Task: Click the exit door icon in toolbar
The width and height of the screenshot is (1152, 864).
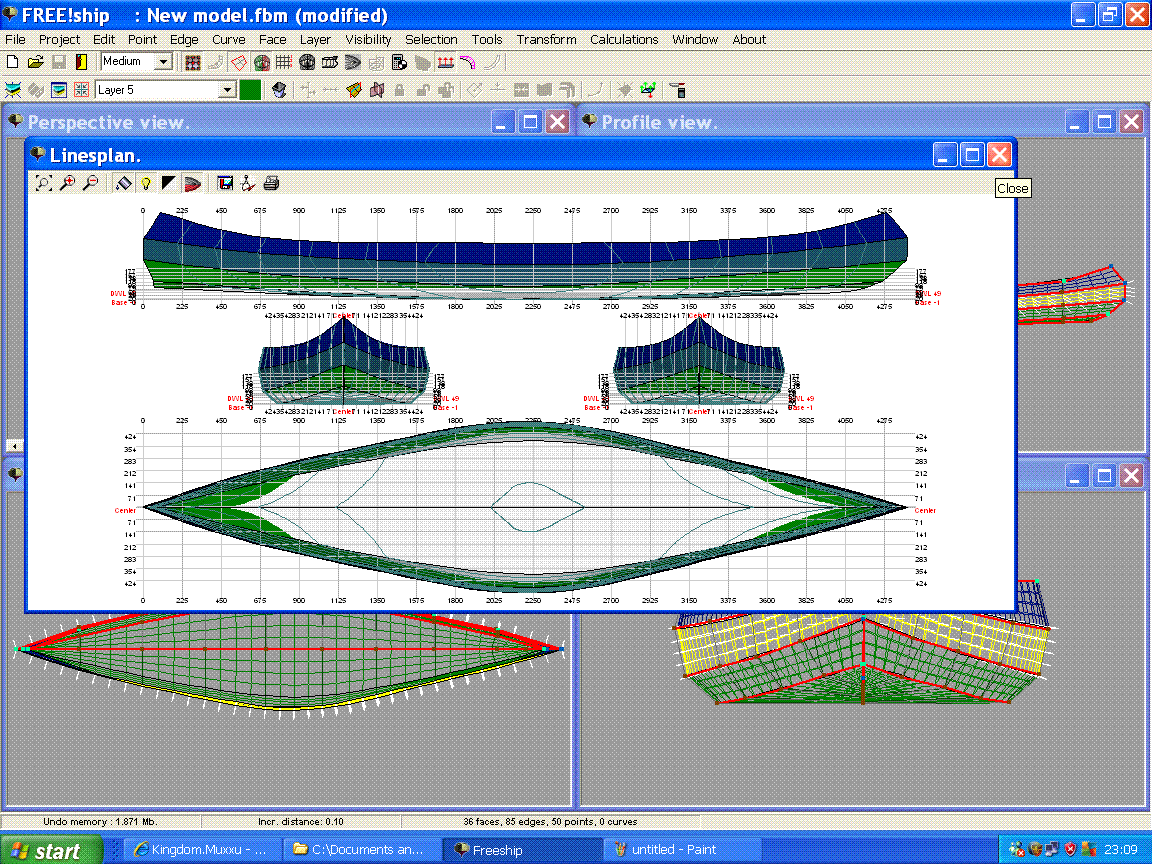Action: [x=81, y=62]
